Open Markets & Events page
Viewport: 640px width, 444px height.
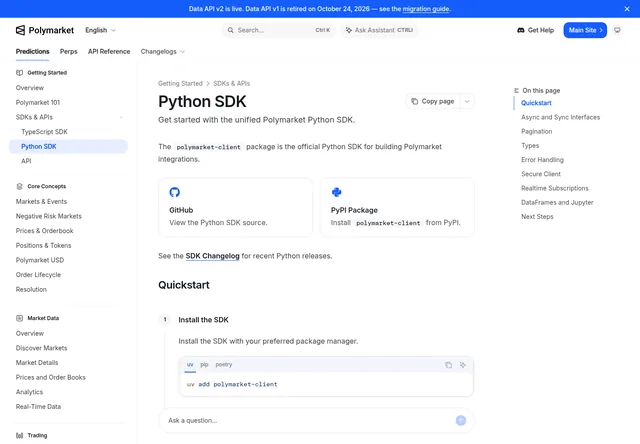[x=41, y=202]
